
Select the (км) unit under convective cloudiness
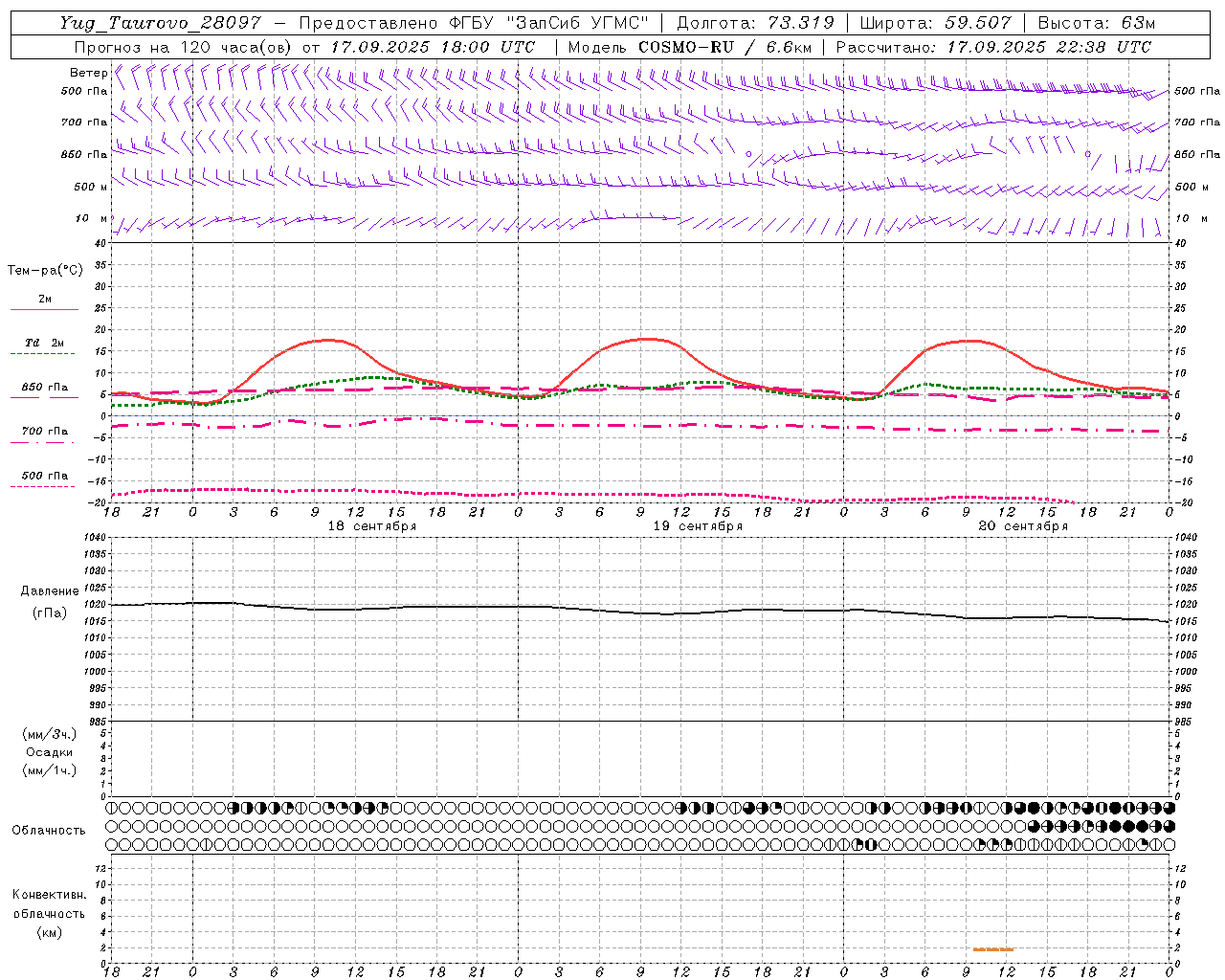coord(49,932)
